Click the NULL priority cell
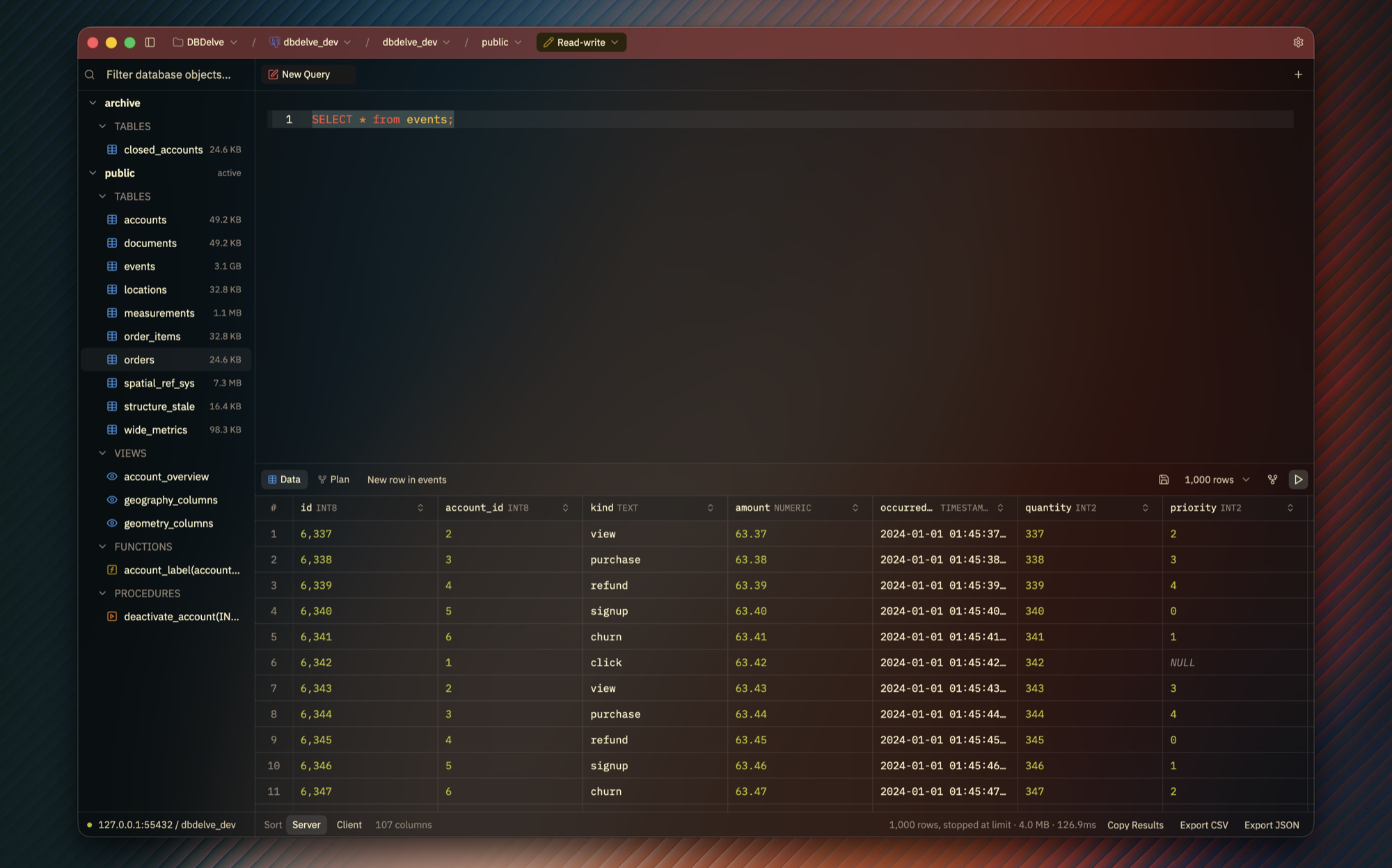Viewport: 1392px width, 868px height. pos(1234,663)
